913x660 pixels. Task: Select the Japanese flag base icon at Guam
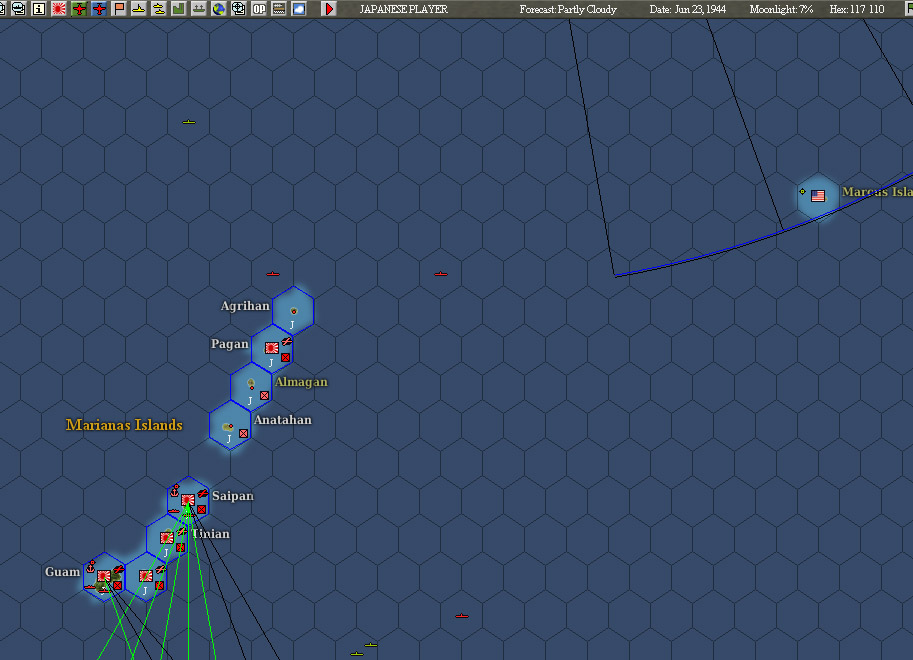point(104,576)
